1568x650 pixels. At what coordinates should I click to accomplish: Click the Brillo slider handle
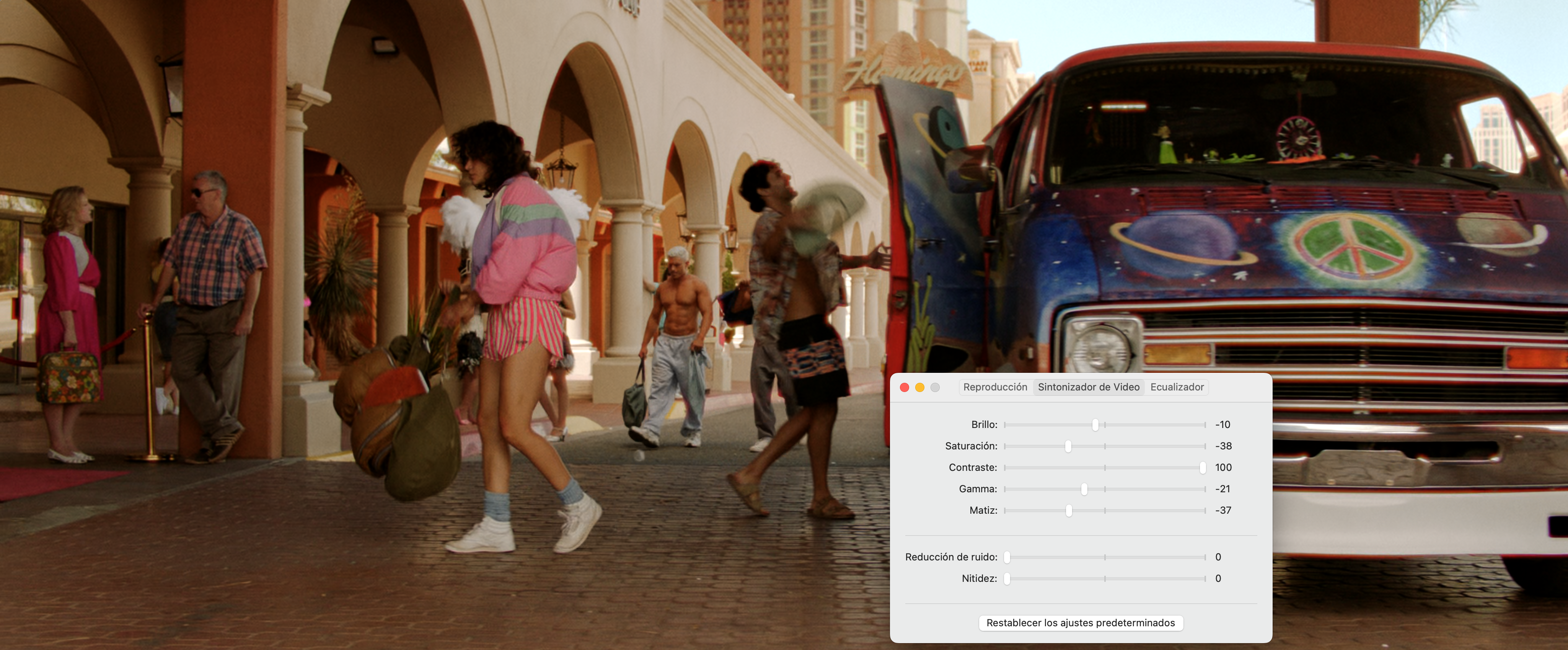1095,425
